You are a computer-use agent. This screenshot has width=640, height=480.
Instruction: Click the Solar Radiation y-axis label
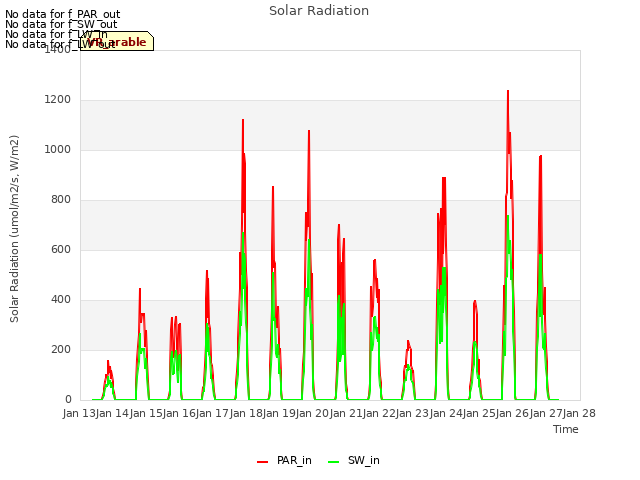[14, 229]
